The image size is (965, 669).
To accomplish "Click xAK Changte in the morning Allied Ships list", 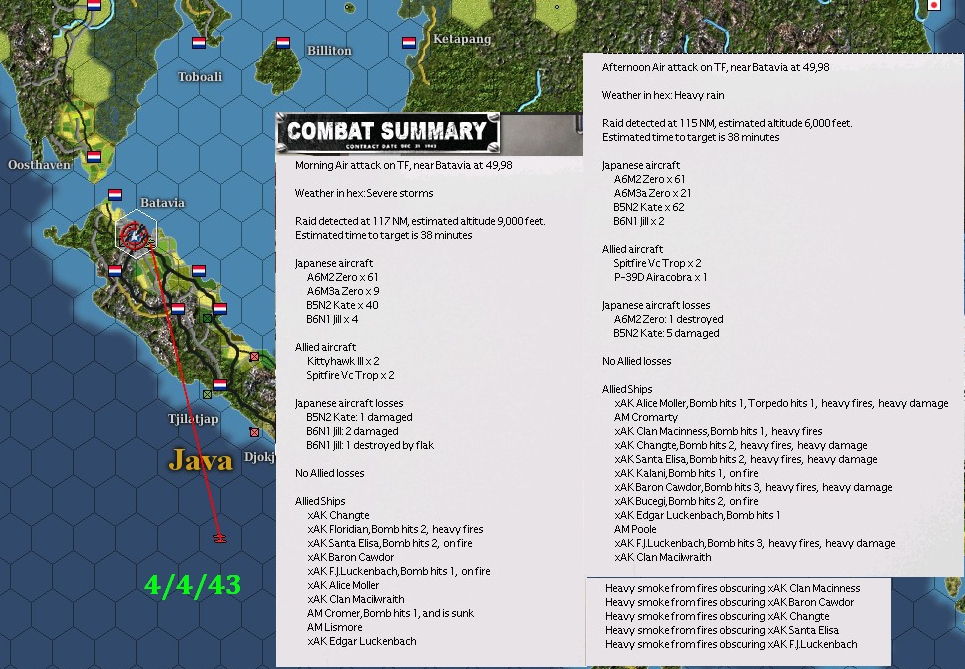I will pyautogui.click(x=337, y=515).
